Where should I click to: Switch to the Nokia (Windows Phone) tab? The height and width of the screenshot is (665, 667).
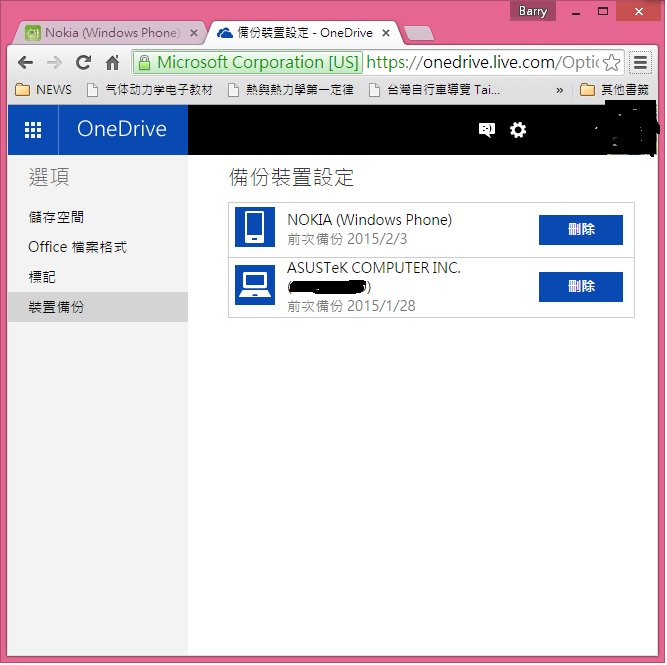(110, 33)
